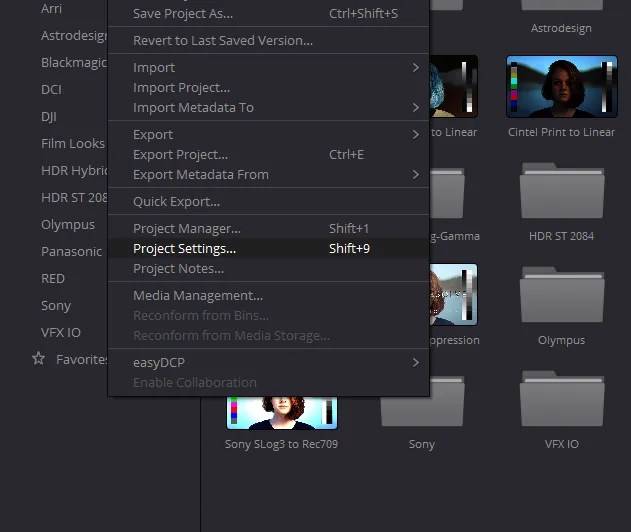The image size is (631, 532).
Task: Select RED in the sidebar list
Action: 53,278
